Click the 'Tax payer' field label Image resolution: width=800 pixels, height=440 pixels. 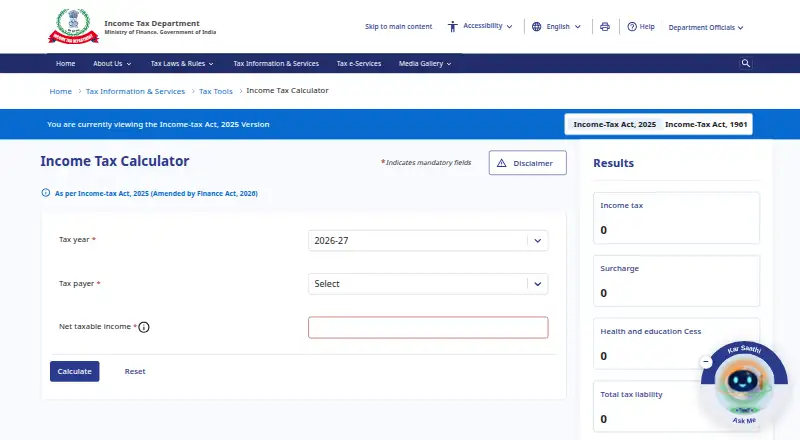(x=77, y=283)
